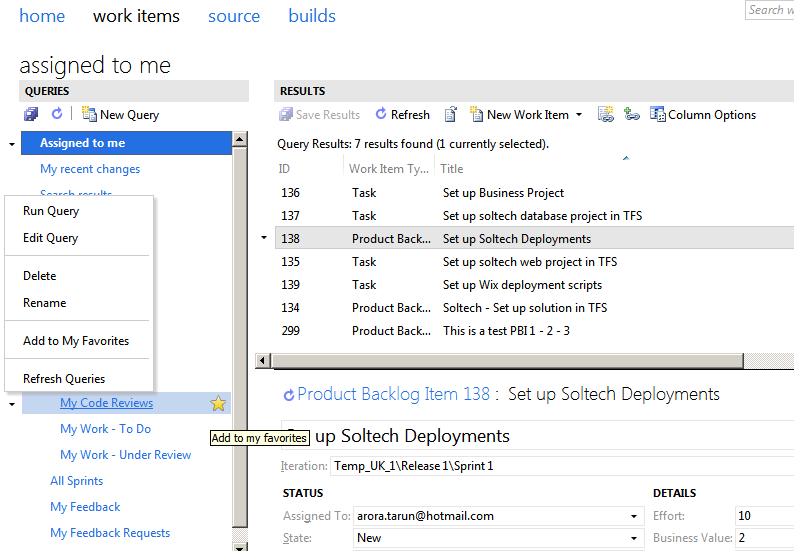Viewport: 794px width, 551px height.
Task: Click the star on My Code Reviews
Action: point(218,403)
